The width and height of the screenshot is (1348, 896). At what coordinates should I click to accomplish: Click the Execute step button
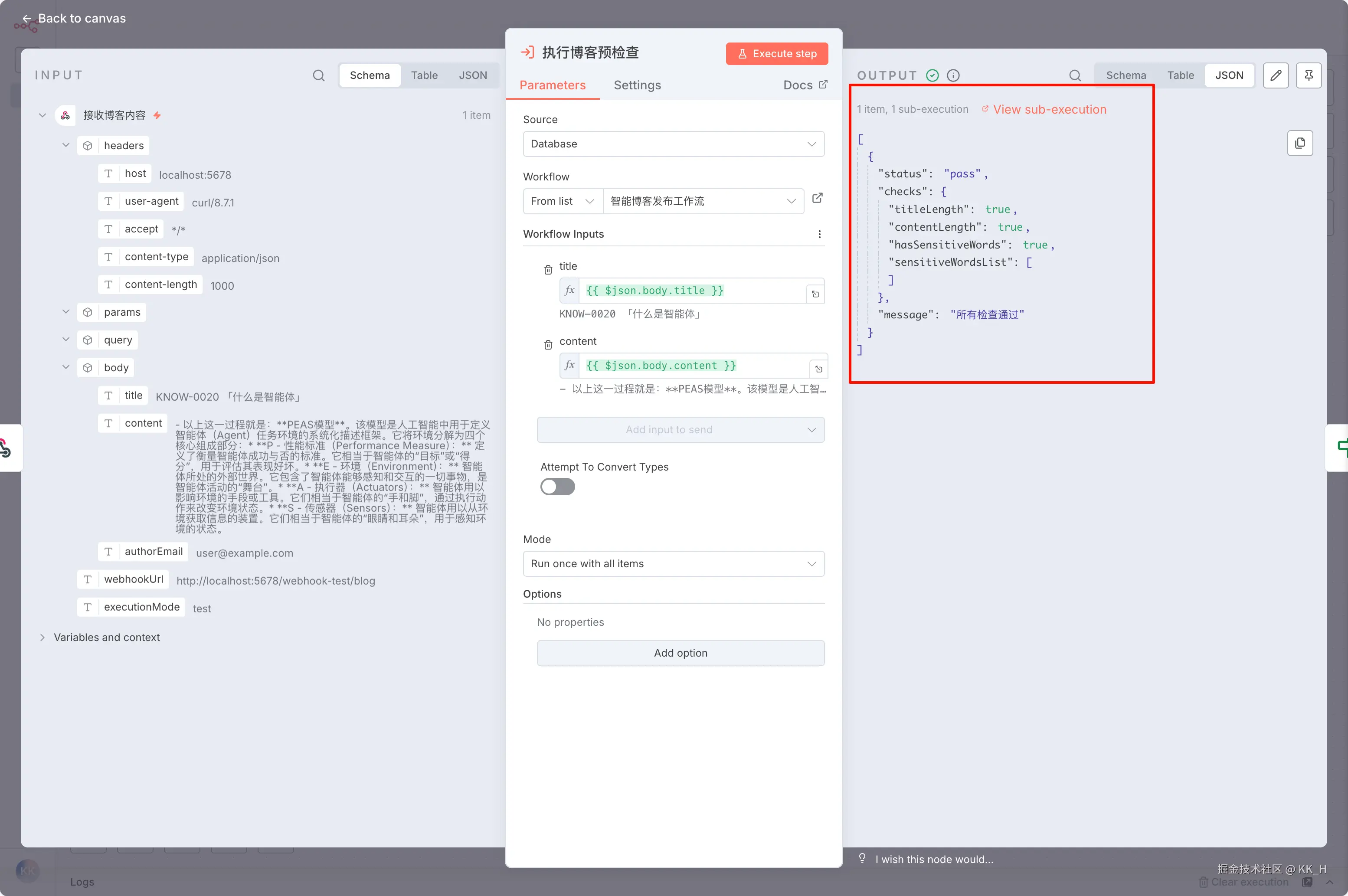tap(776, 54)
